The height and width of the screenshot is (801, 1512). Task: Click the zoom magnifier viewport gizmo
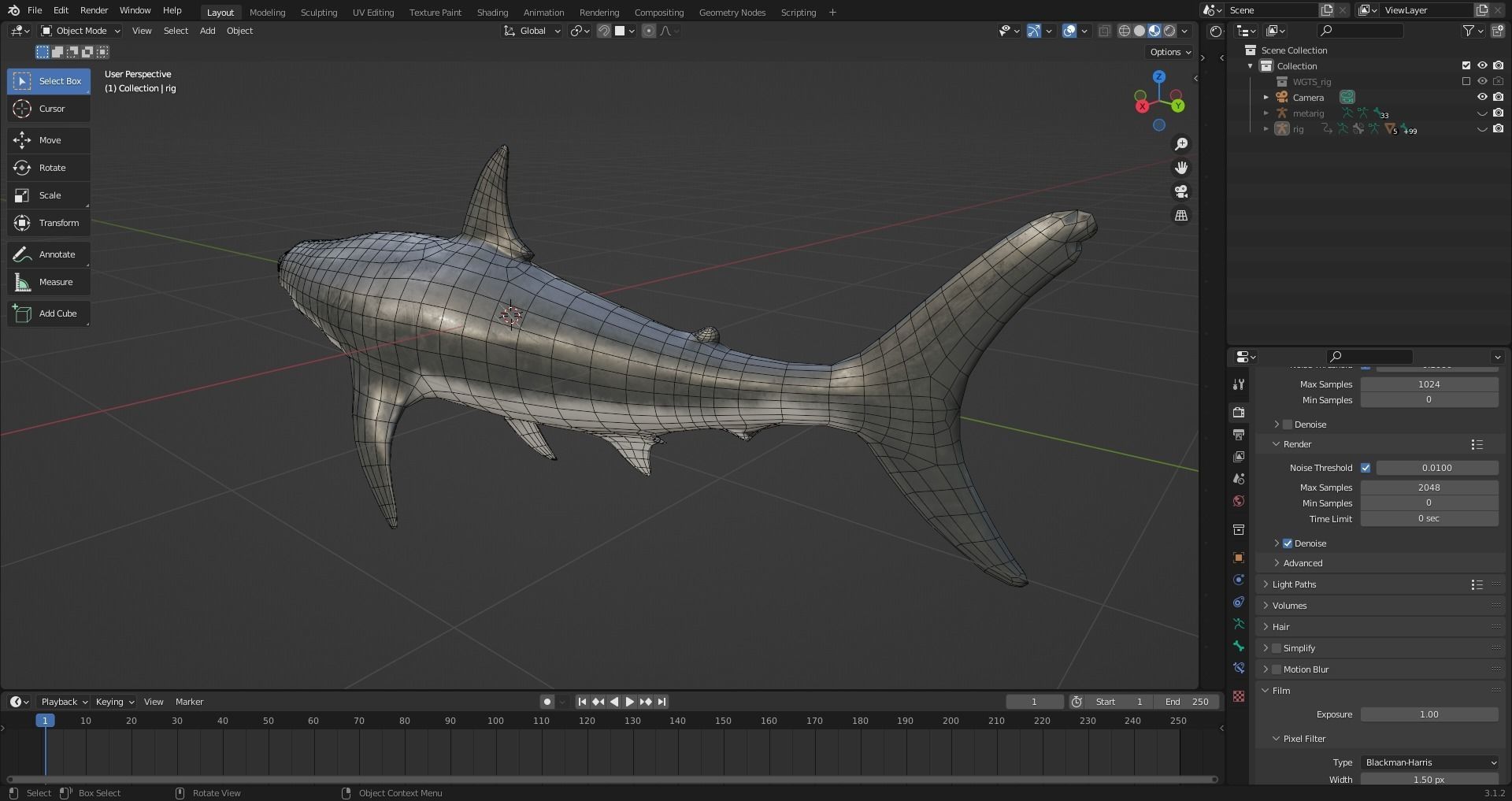pyautogui.click(x=1181, y=144)
